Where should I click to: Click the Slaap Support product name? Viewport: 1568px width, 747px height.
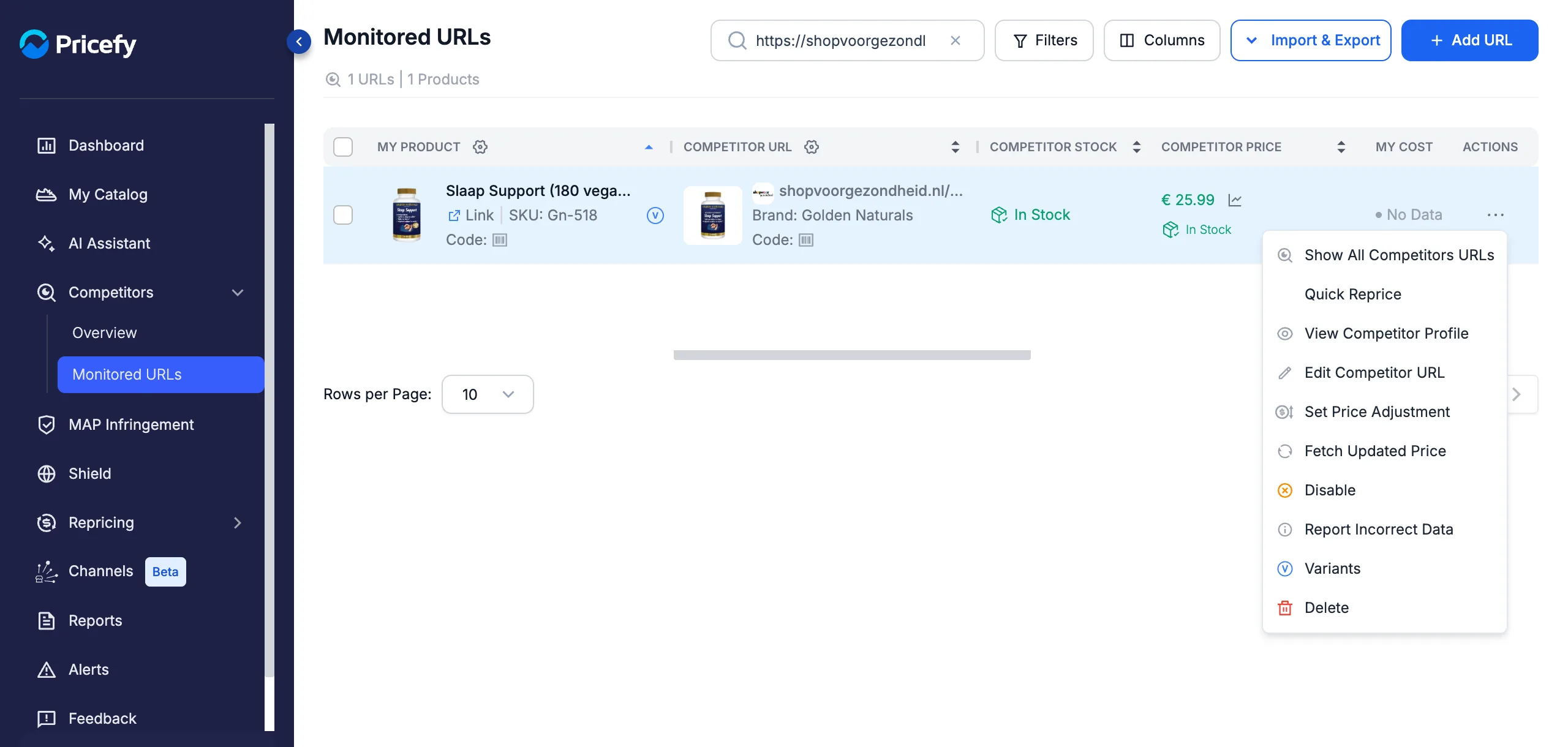538,191
